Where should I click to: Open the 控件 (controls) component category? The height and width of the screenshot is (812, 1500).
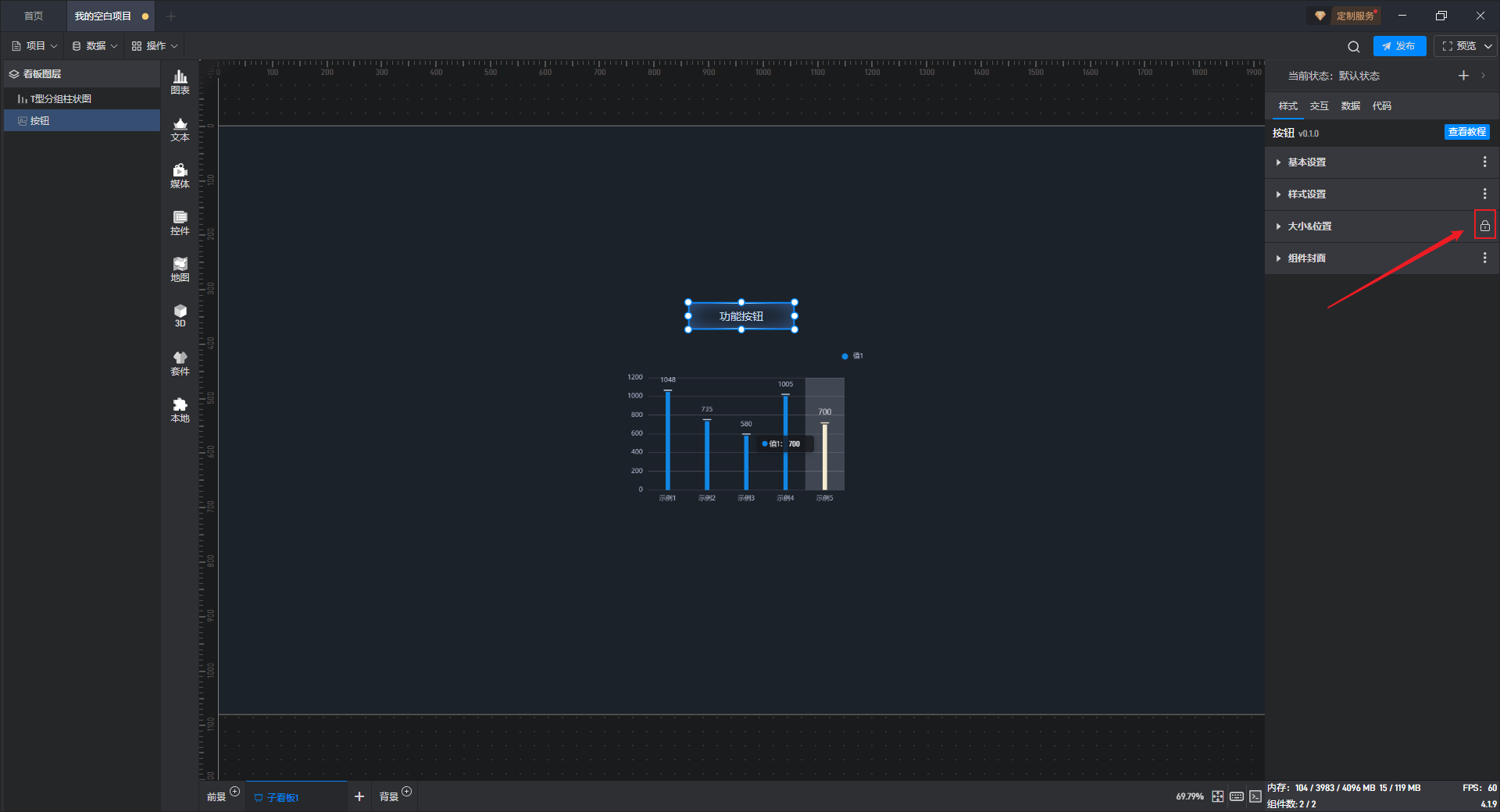point(180,223)
